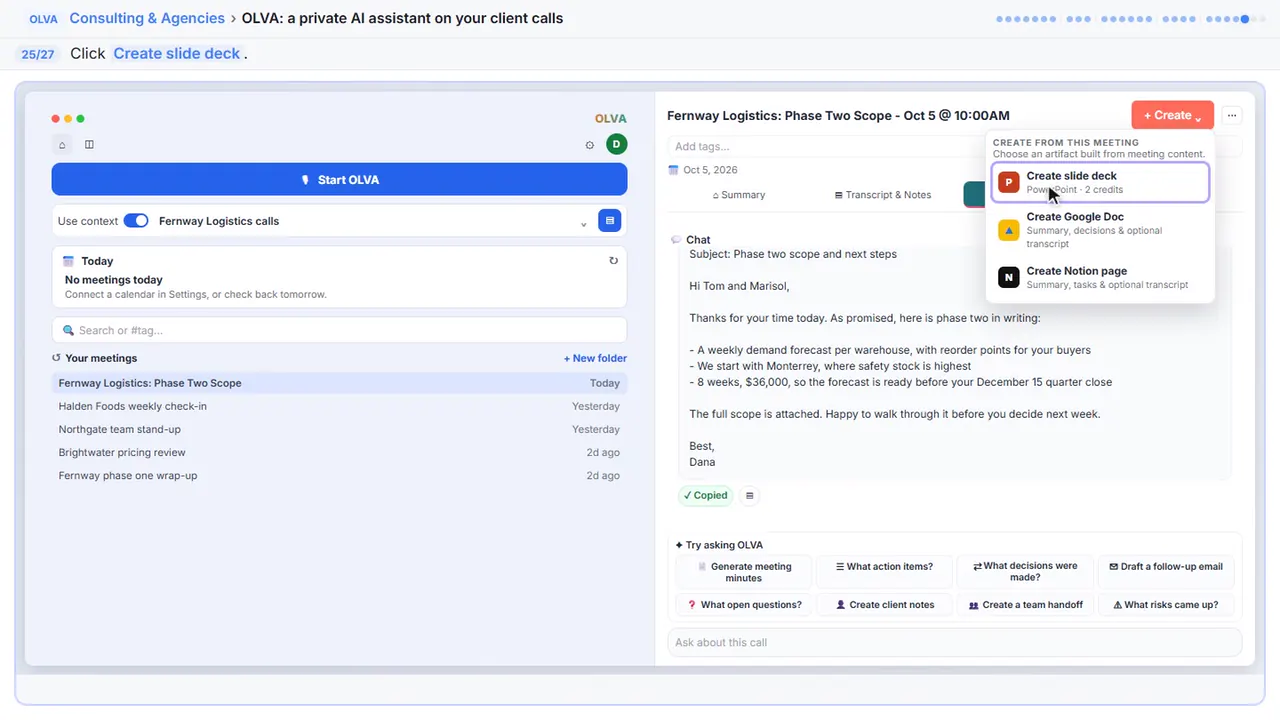Open the menu icon beside Copied
Viewport: 1280px width, 720px height.
click(750, 495)
